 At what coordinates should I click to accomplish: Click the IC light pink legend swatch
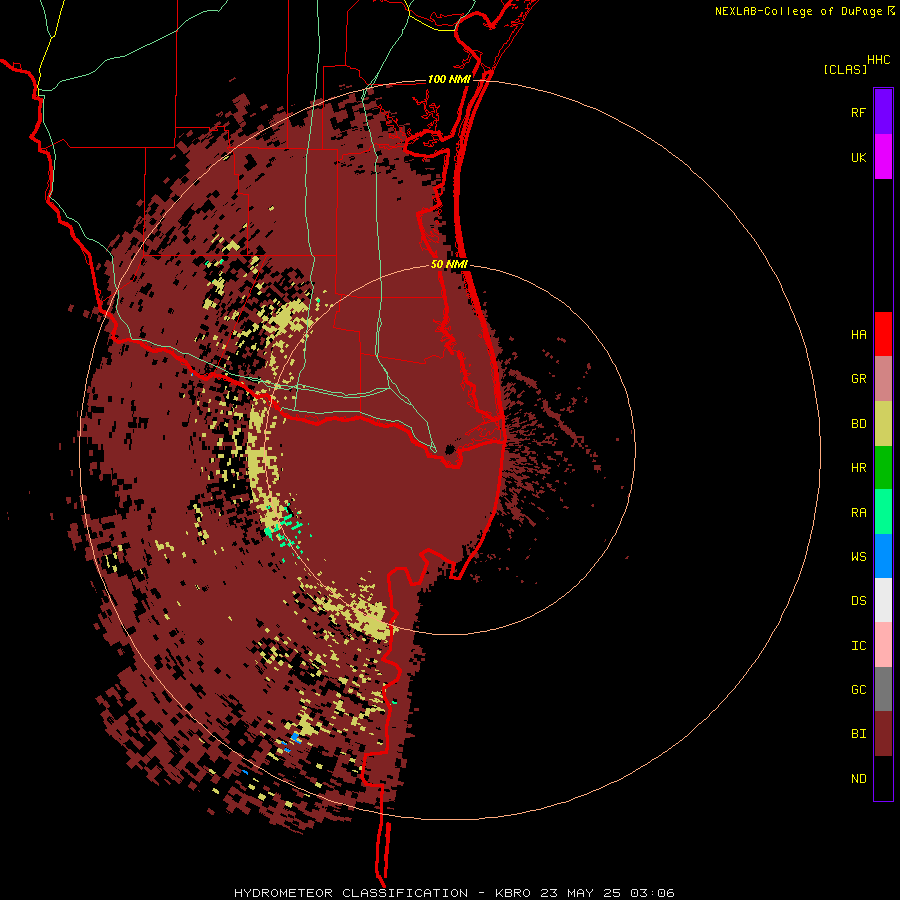coord(883,645)
